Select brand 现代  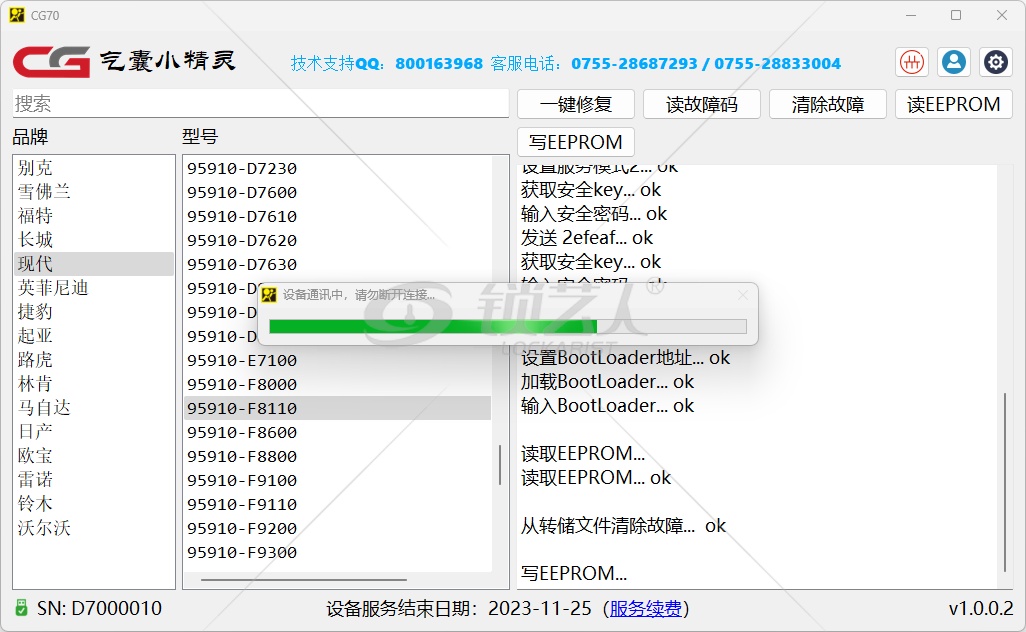pos(94,264)
